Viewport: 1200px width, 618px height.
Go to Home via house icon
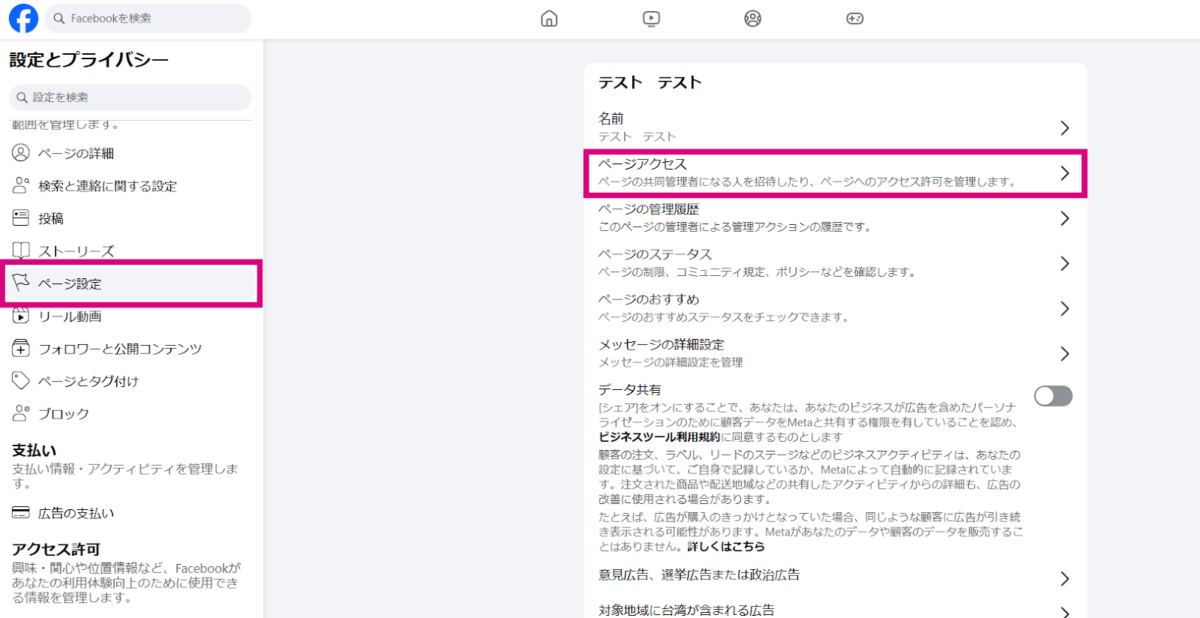tap(549, 18)
